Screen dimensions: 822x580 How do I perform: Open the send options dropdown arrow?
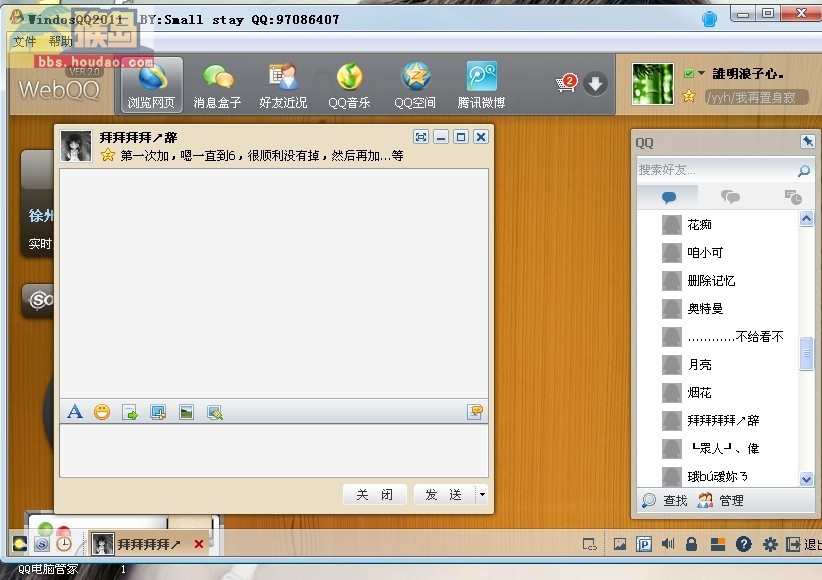pyautogui.click(x=482, y=494)
